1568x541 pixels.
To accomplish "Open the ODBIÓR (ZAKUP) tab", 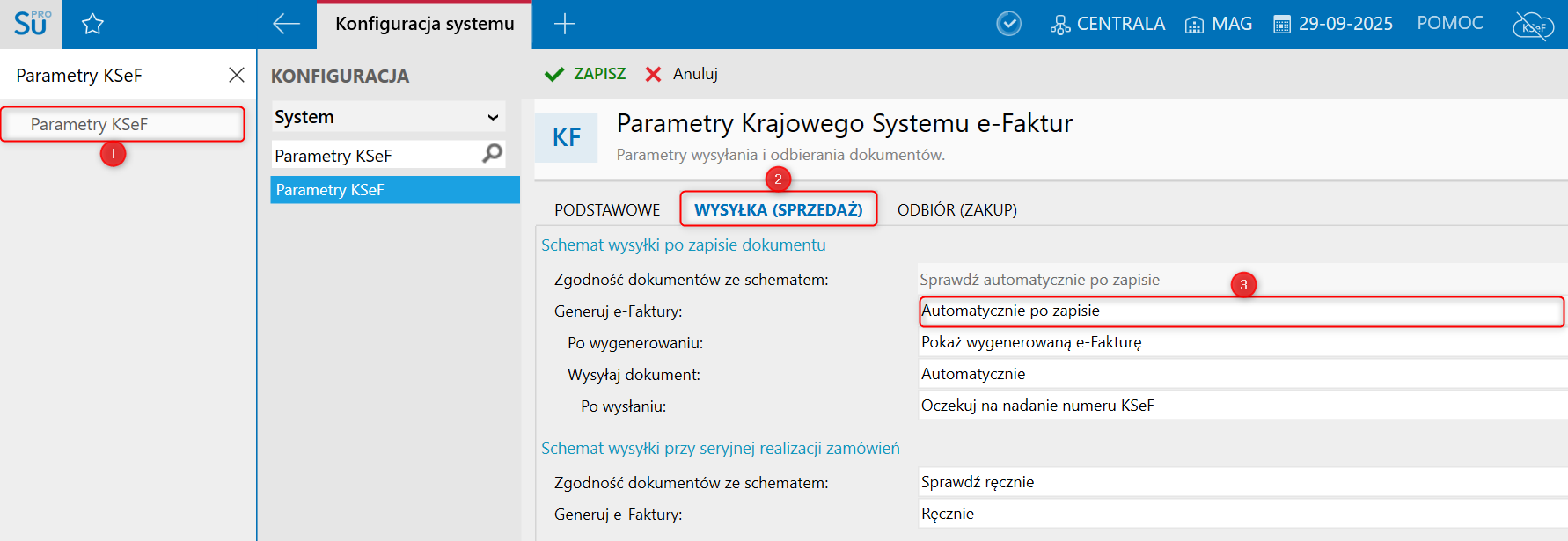I will click(x=956, y=209).
